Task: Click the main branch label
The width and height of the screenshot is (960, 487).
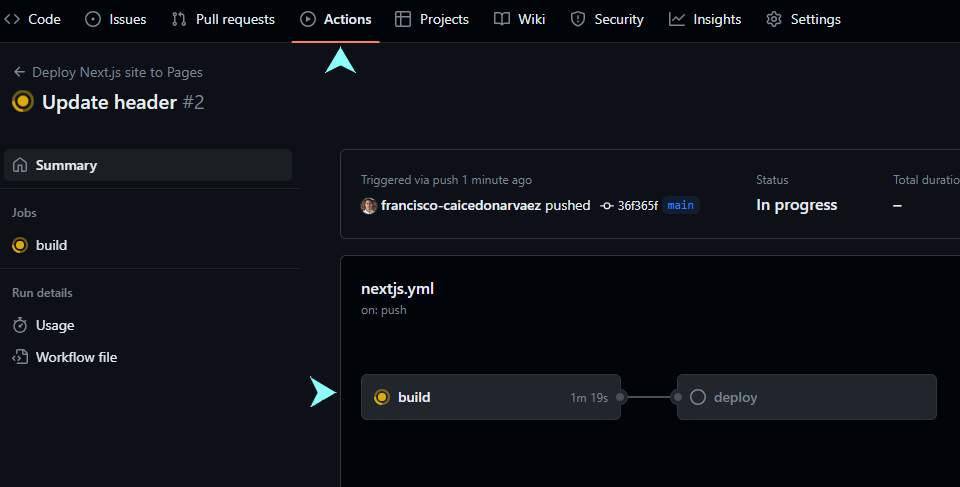Action: point(681,205)
